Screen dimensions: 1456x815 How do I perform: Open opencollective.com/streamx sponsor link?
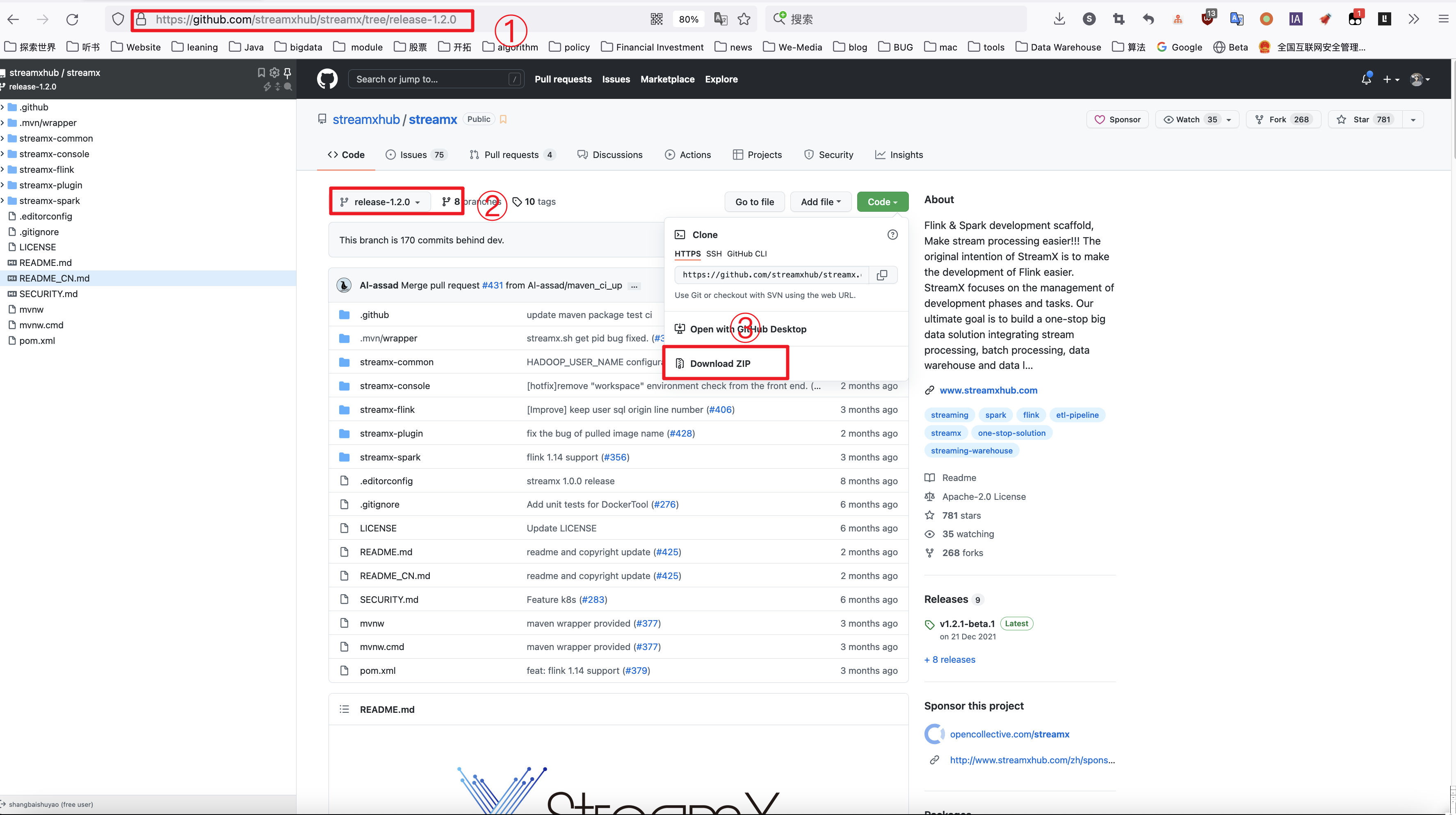click(1009, 734)
